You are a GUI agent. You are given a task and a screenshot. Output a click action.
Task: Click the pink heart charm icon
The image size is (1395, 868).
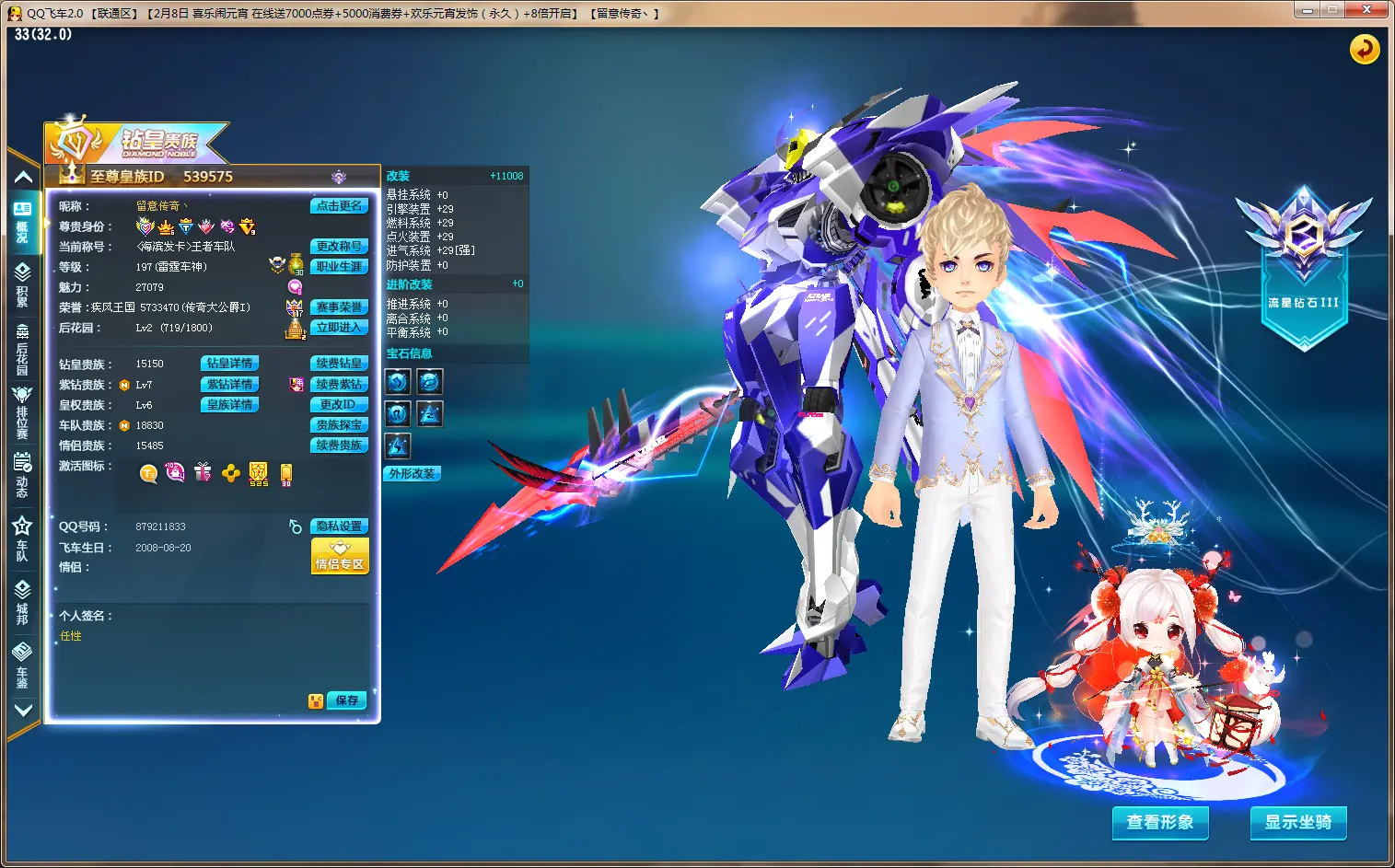pyautogui.click(x=296, y=287)
